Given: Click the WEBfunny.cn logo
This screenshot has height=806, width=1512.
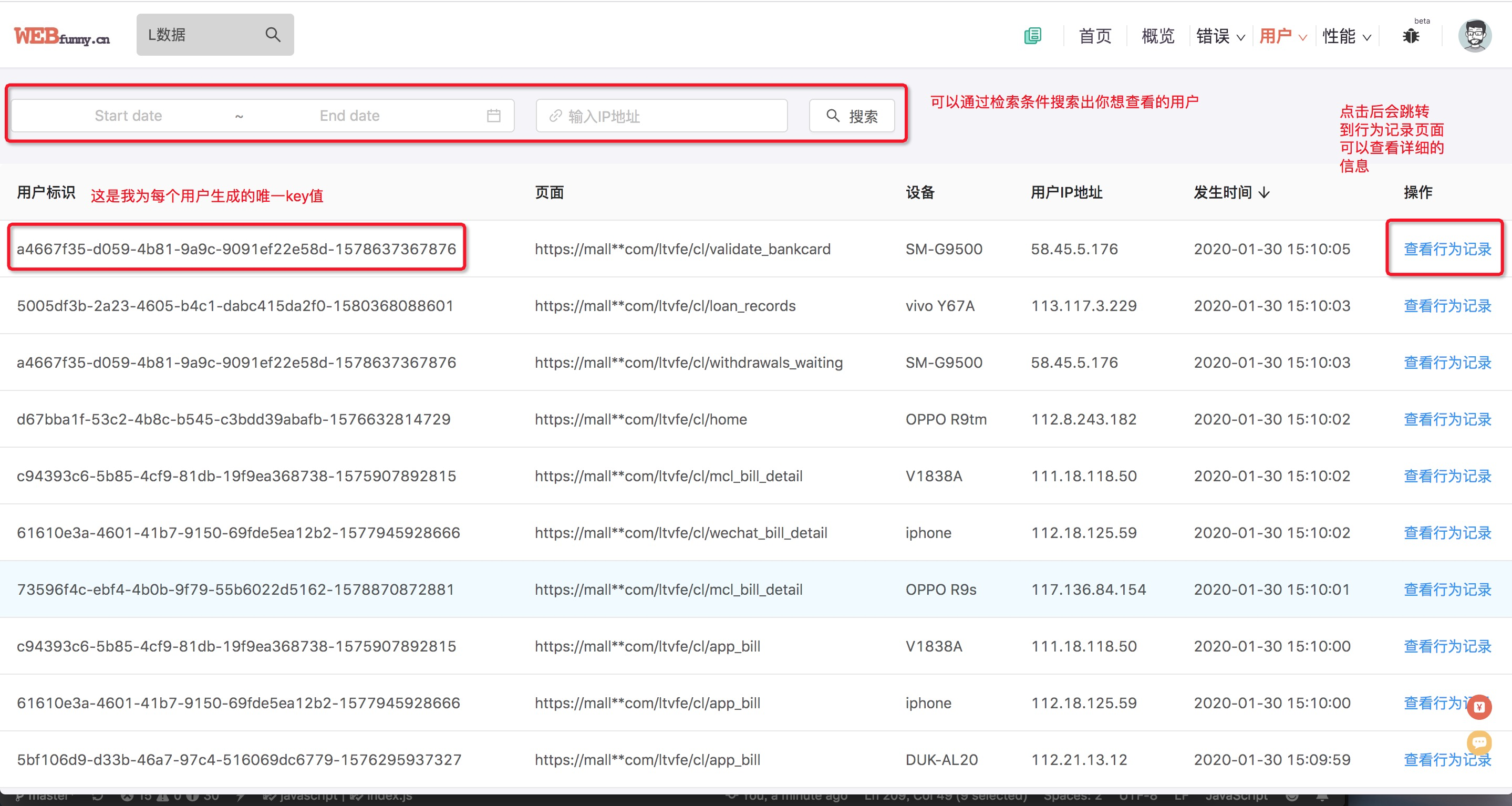Looking at the screenshot, I should pyautogui.click(x=61, y=36).
